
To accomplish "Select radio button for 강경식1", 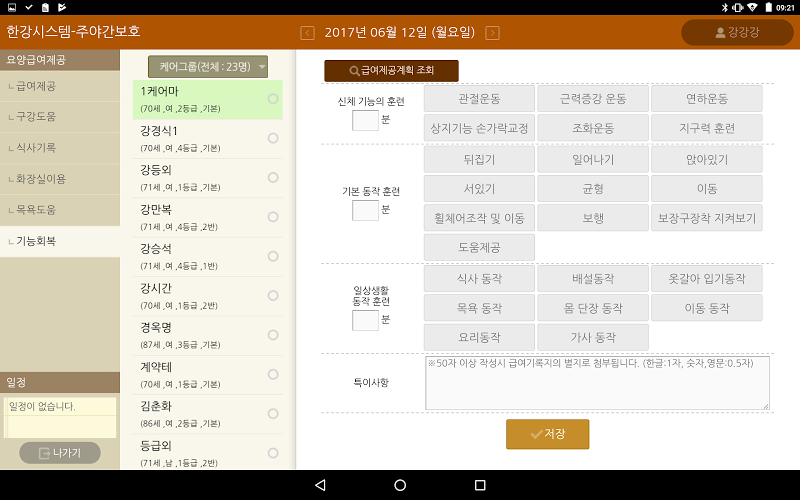I will pos(273,138).
